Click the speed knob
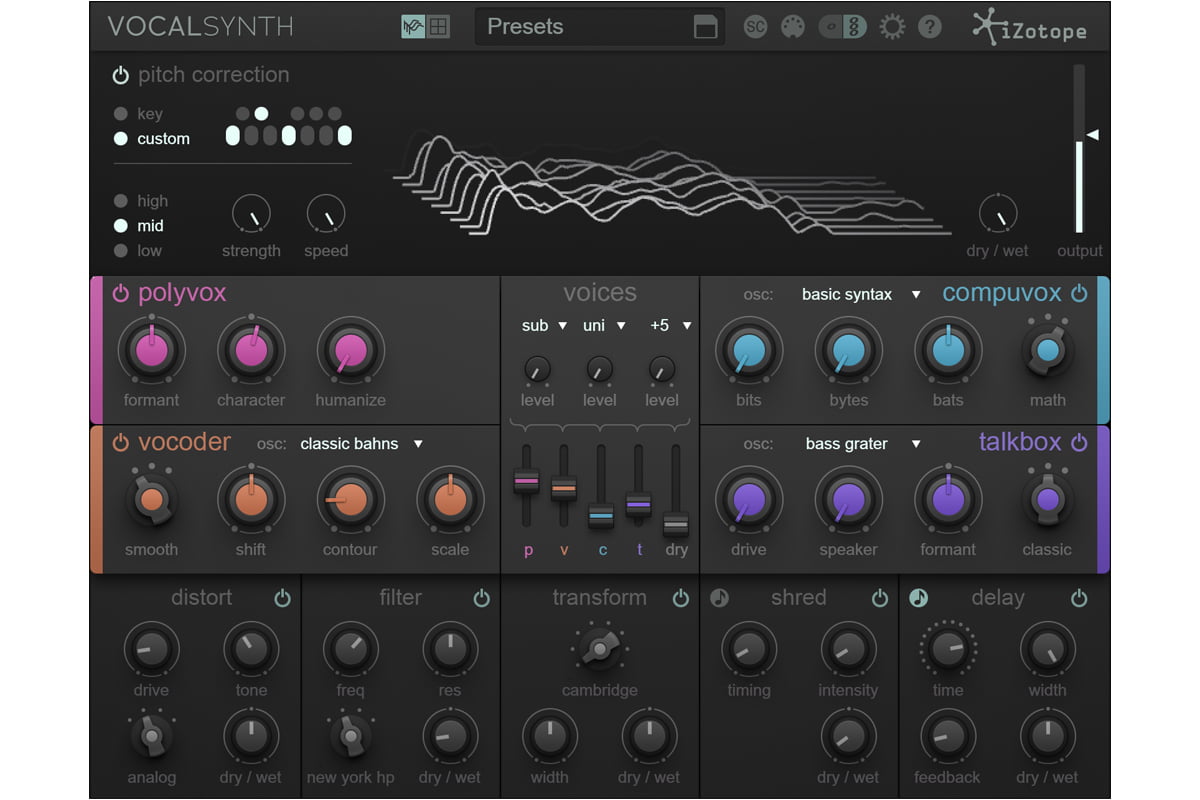This screenshot has width=1200, height=800. click(x=326, y=214)
